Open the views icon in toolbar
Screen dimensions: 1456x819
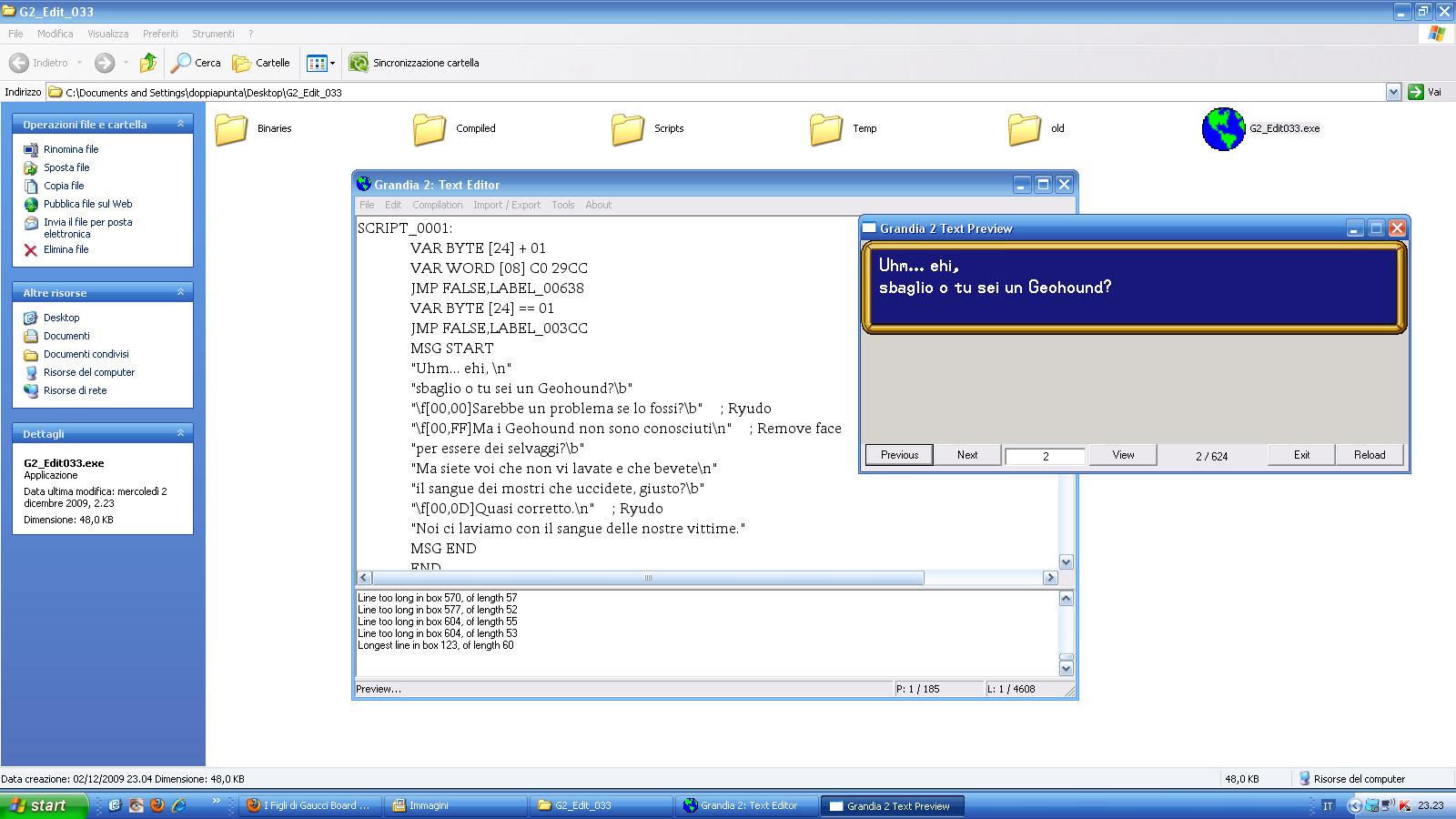(317, 63)
